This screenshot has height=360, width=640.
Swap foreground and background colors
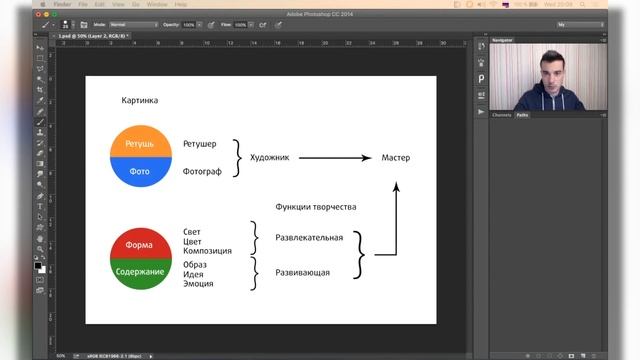pyautogui.click(x=43, y=258)
